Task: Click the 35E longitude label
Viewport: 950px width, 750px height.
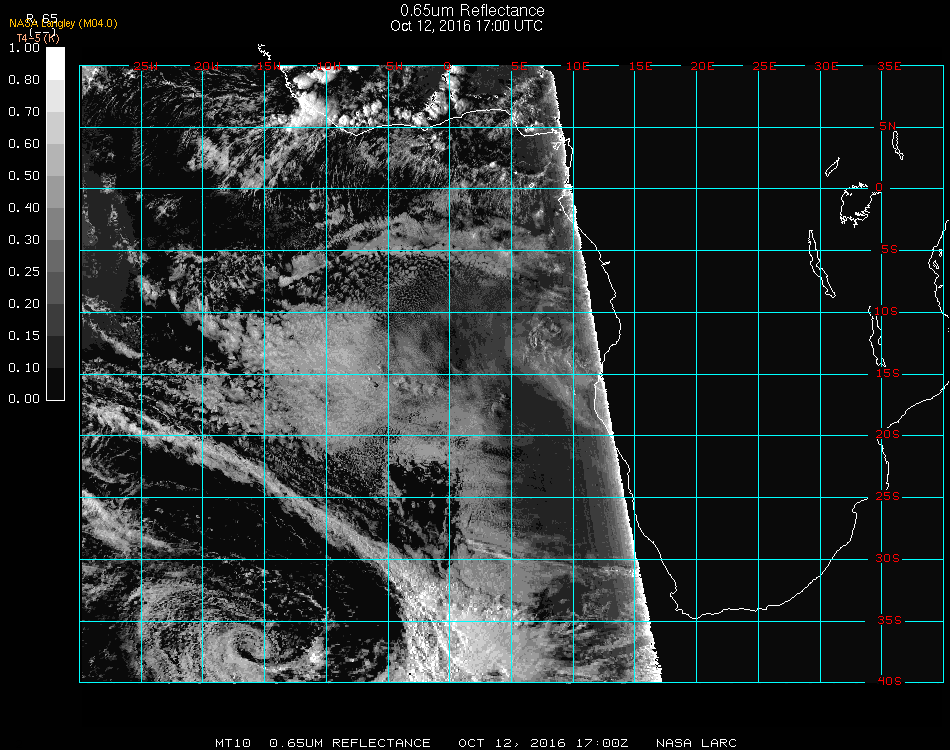Action: 889,66
